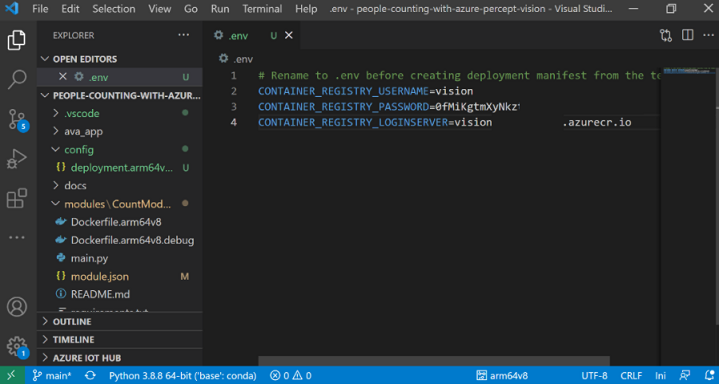Open the Run menu
719x384 pixels.
click(220, 9)
